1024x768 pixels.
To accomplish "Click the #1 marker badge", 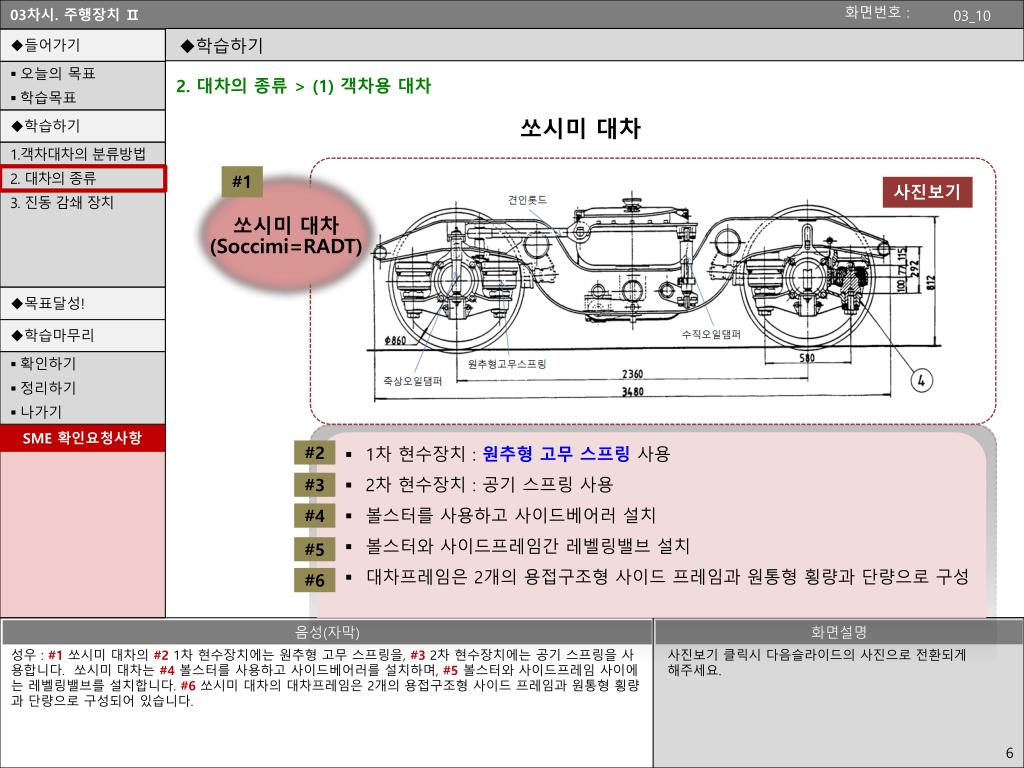I will (x=242, y=182).
